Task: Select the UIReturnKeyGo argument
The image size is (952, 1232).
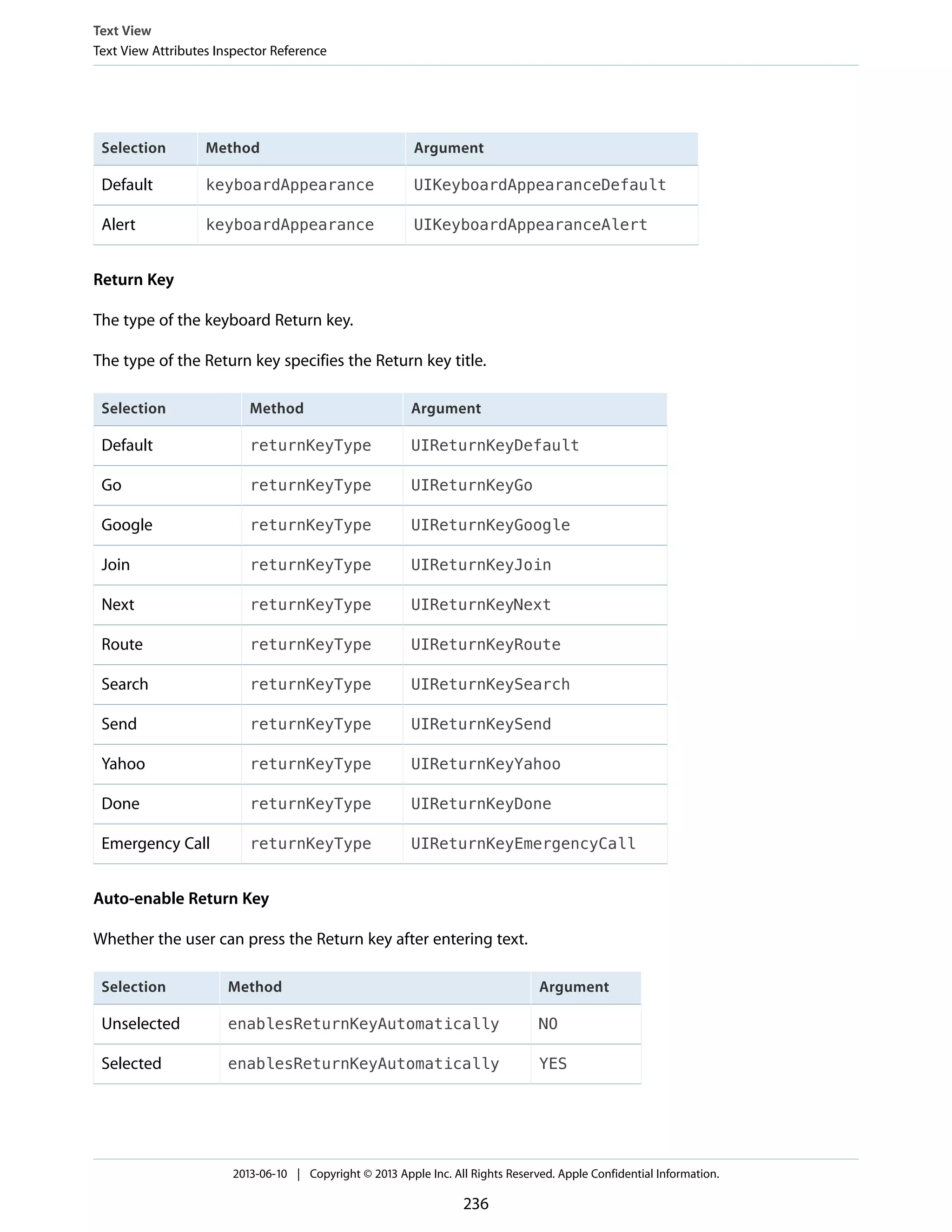Action: tap(471, 485)
